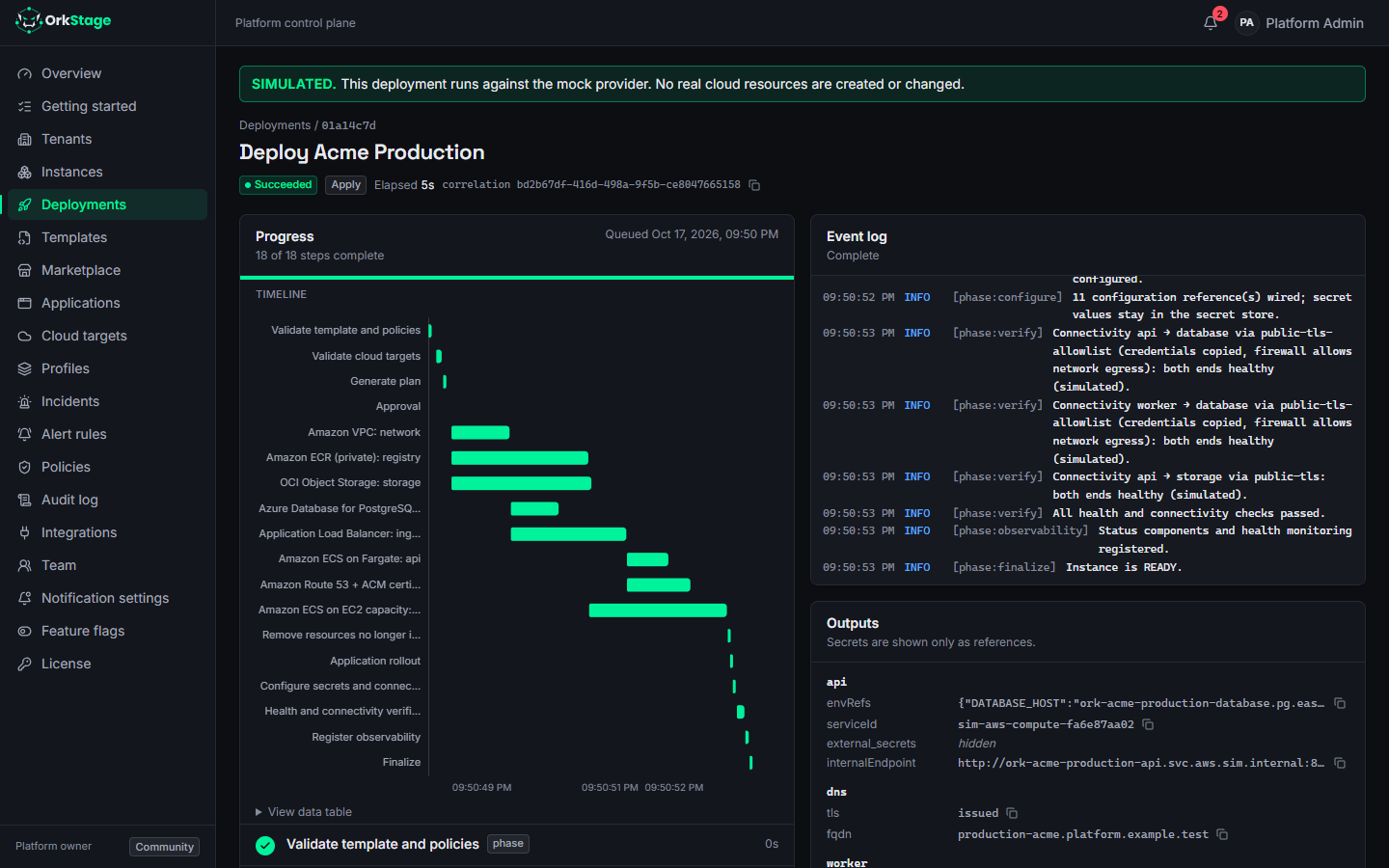Click the Instance is READY log entry
The height and width of the screenshot is (868, 1389).
coord(1087,567)
